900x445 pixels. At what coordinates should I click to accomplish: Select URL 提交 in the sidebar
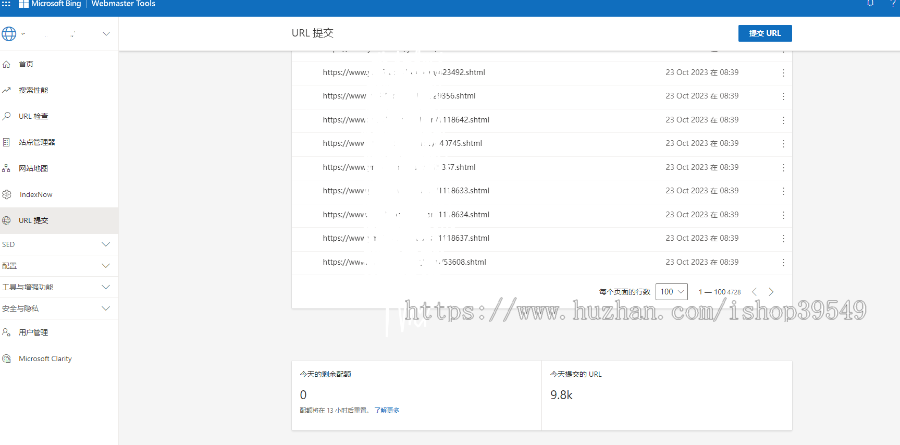click(x=59, y=220)
